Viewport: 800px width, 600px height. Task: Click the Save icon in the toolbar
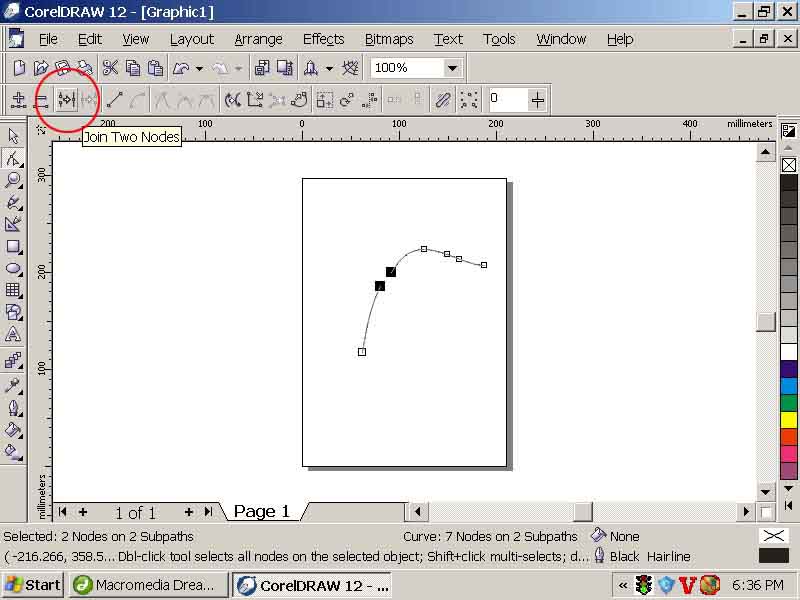63,68
